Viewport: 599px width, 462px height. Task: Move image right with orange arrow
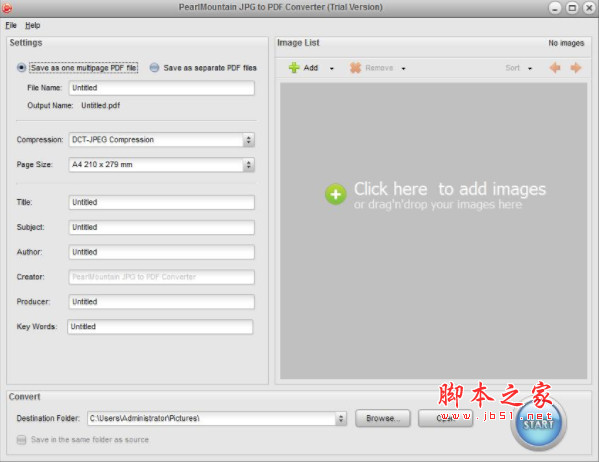(x=576, y=68)
